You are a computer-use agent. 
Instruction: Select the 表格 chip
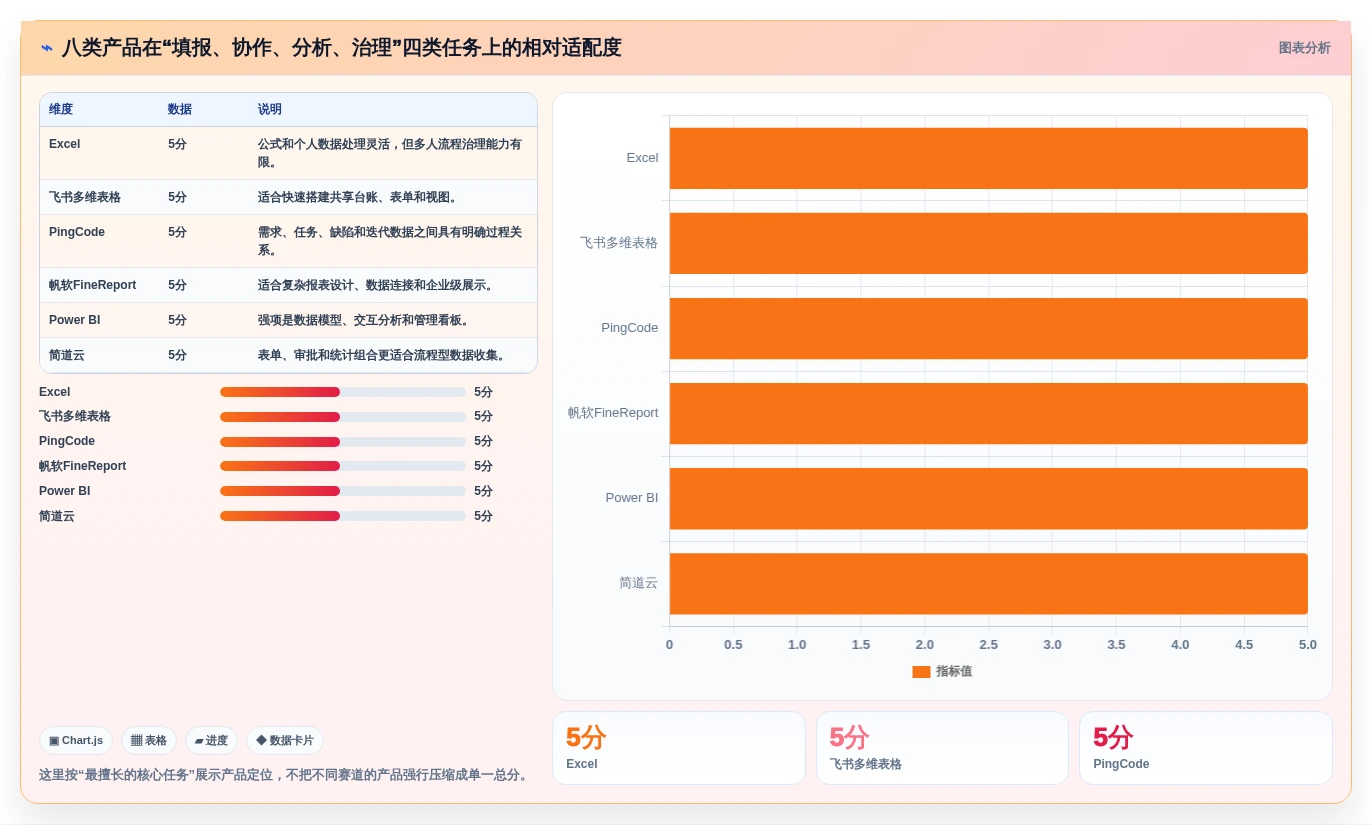pos(149,741)
